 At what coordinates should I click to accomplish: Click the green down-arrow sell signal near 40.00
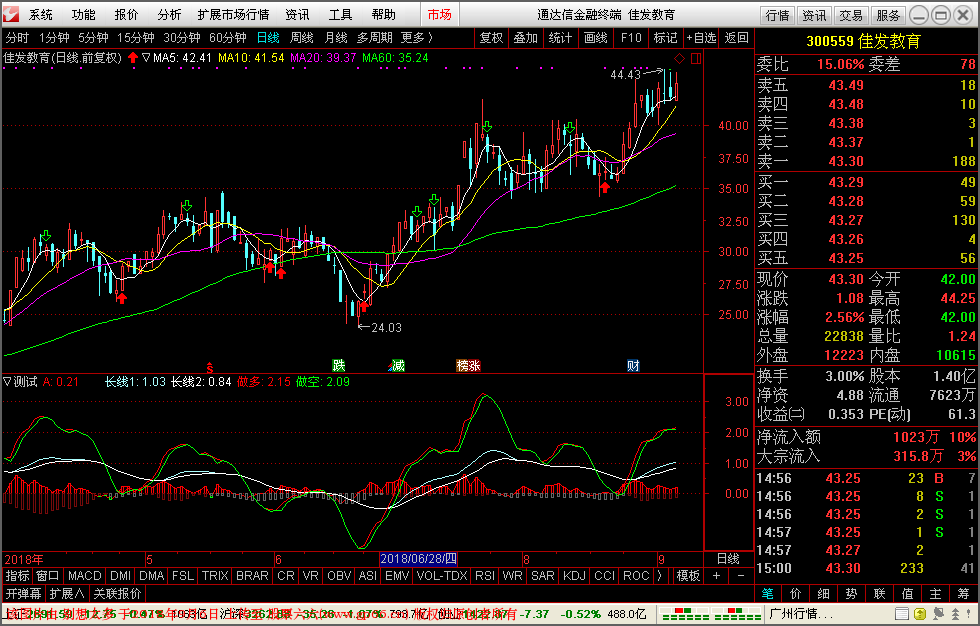[487, 127]
